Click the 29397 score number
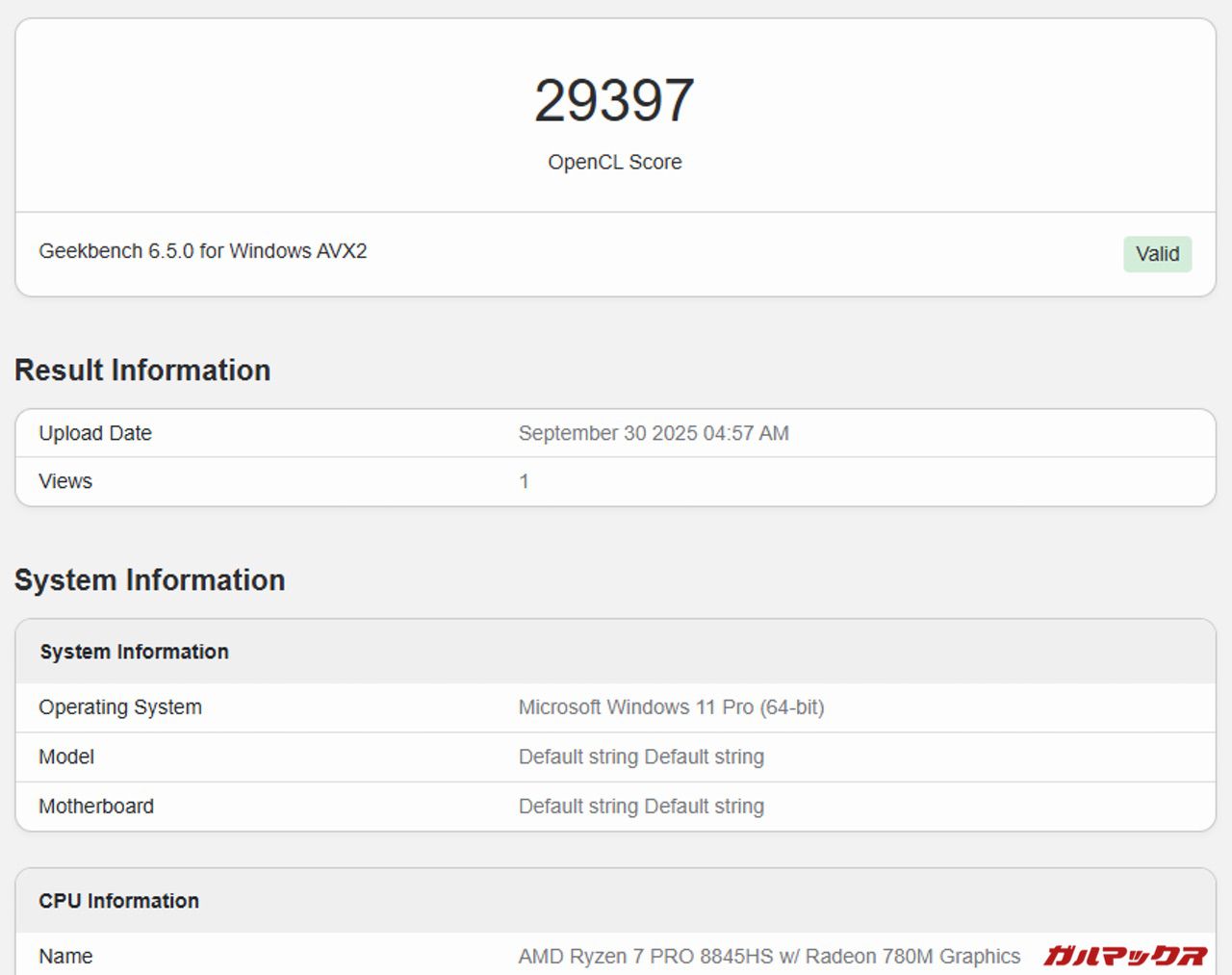This screenshot has width=1232, height=975. [x=614, y=100]
